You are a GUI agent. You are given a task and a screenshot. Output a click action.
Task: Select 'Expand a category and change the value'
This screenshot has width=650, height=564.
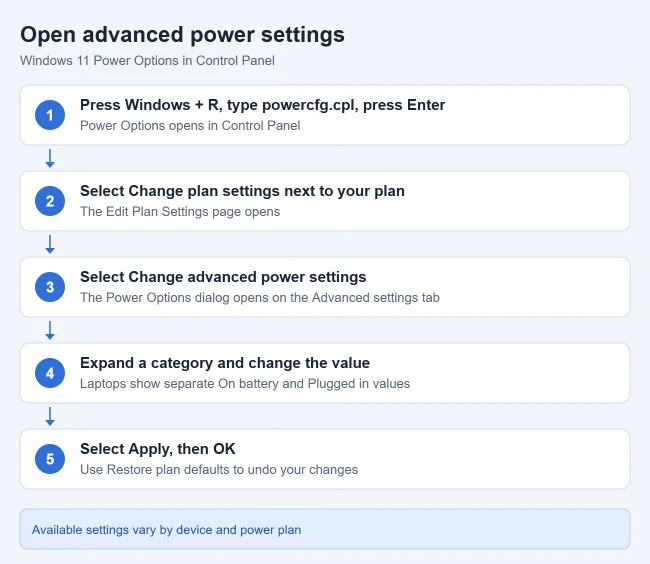[x=225, y=363]
